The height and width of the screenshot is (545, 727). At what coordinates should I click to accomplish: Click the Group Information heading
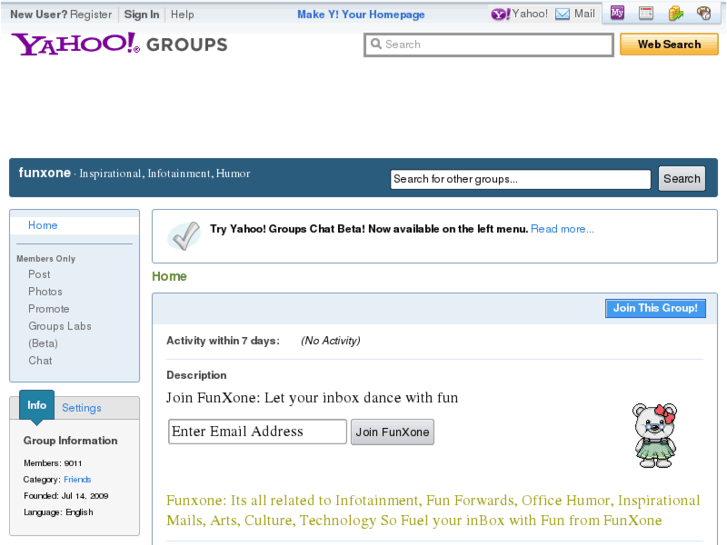click(x=70, y=441)
